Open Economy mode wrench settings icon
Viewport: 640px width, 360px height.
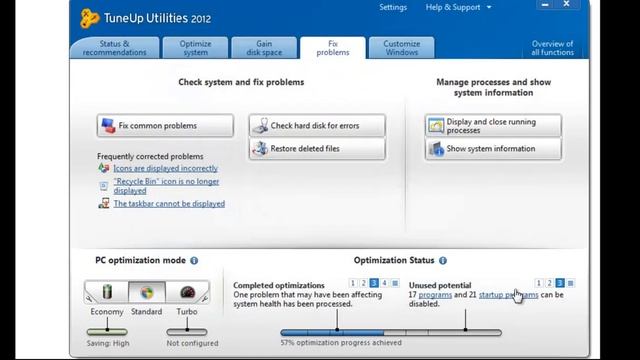tap(89, 299)
